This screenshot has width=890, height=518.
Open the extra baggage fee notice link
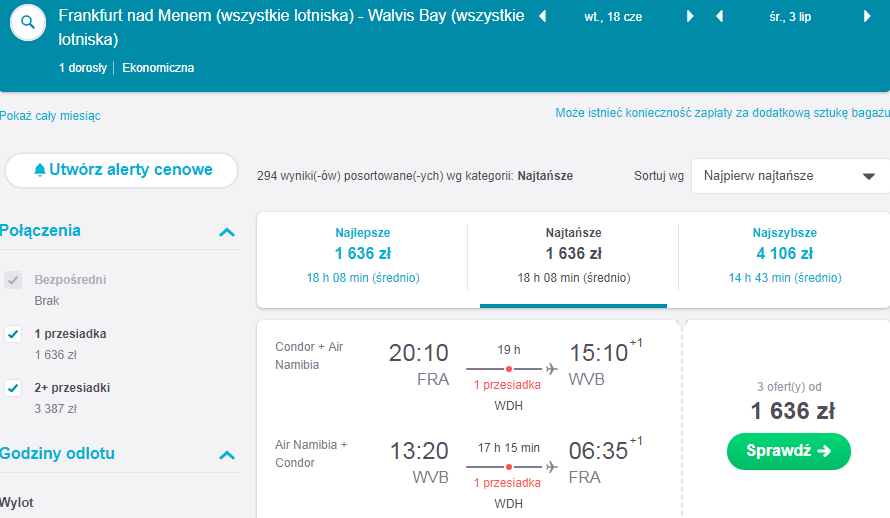click(722, 113)
